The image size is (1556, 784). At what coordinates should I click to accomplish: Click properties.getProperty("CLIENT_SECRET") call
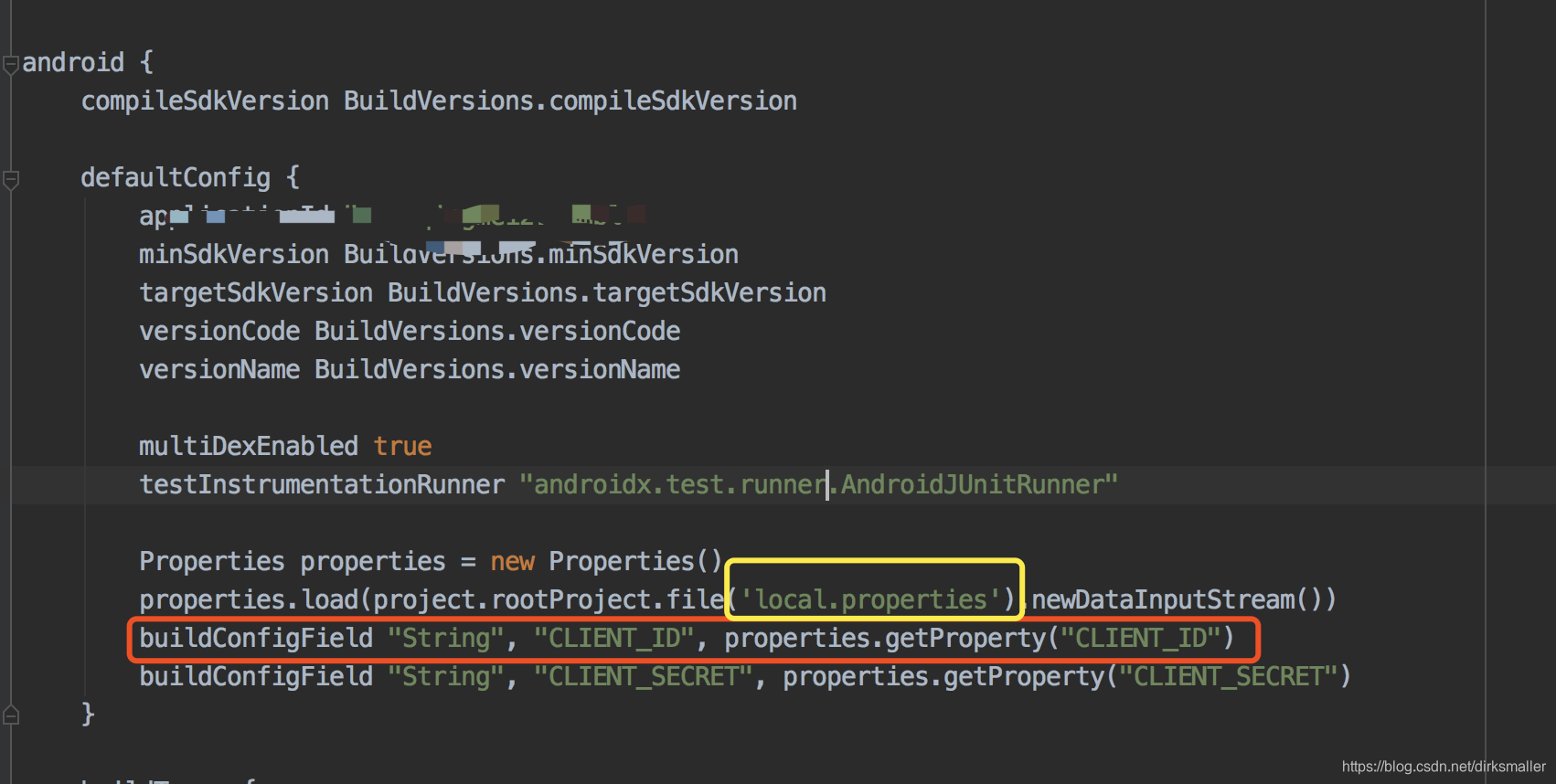pyautogui.click(x=1067, y=676)
